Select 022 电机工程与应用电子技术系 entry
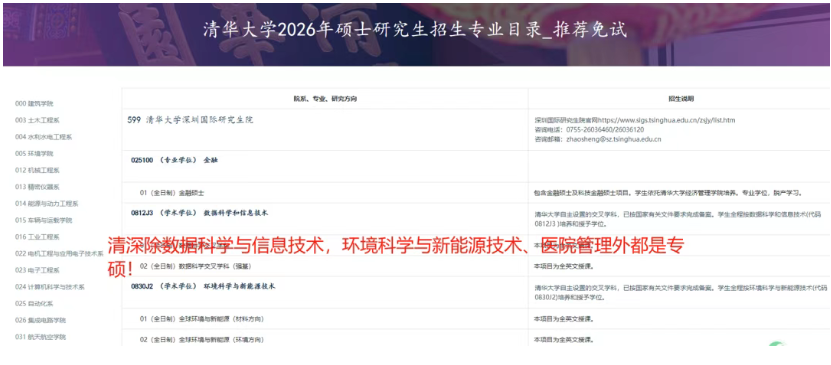 click(59, 254)
